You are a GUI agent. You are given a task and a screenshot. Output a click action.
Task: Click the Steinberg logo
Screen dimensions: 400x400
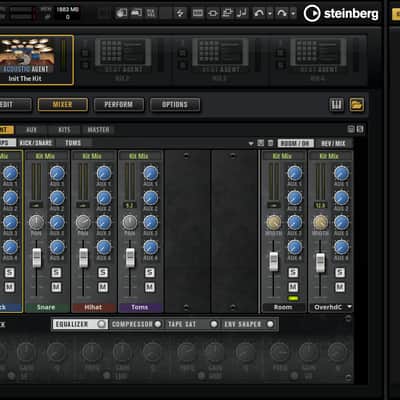point(341,13)
